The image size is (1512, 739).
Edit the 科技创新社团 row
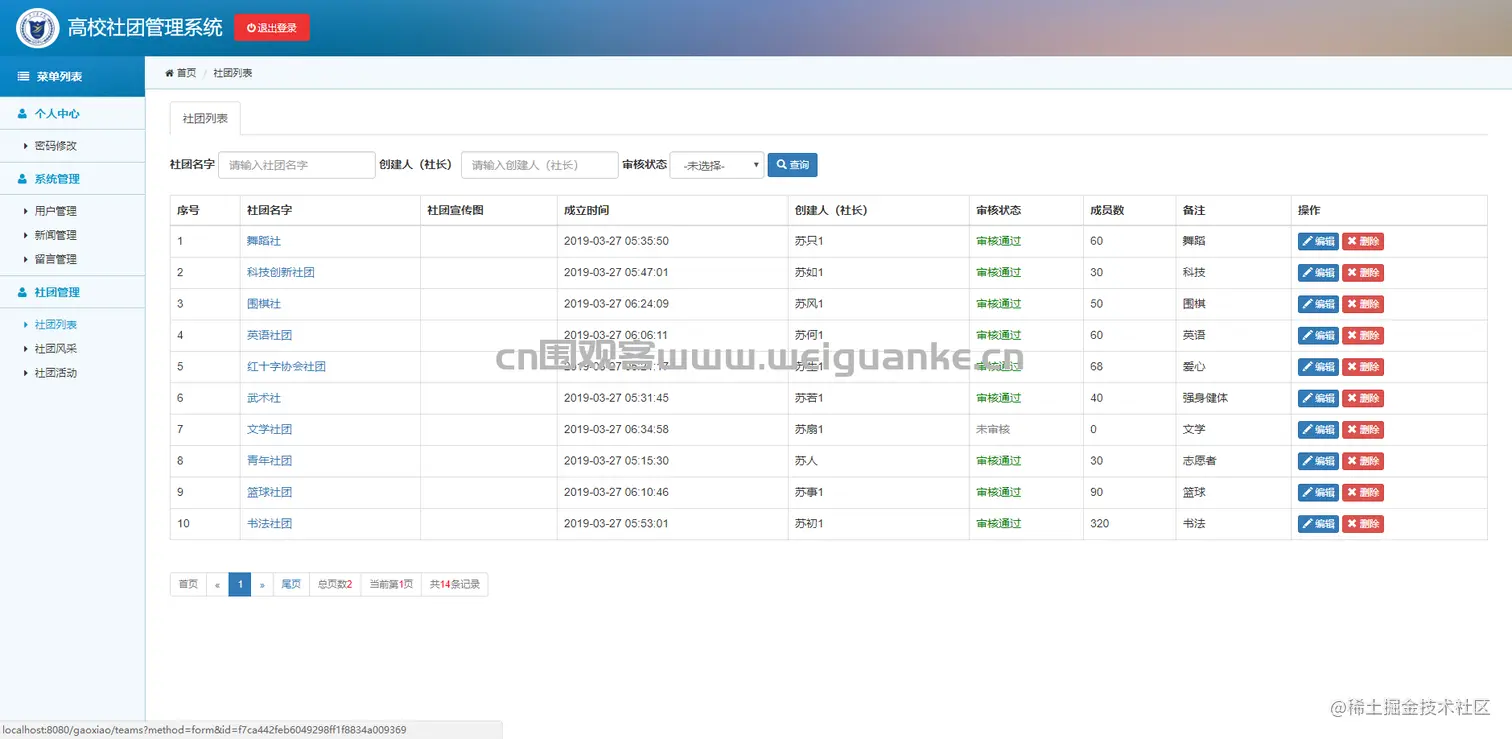[x=1318, y=273]
